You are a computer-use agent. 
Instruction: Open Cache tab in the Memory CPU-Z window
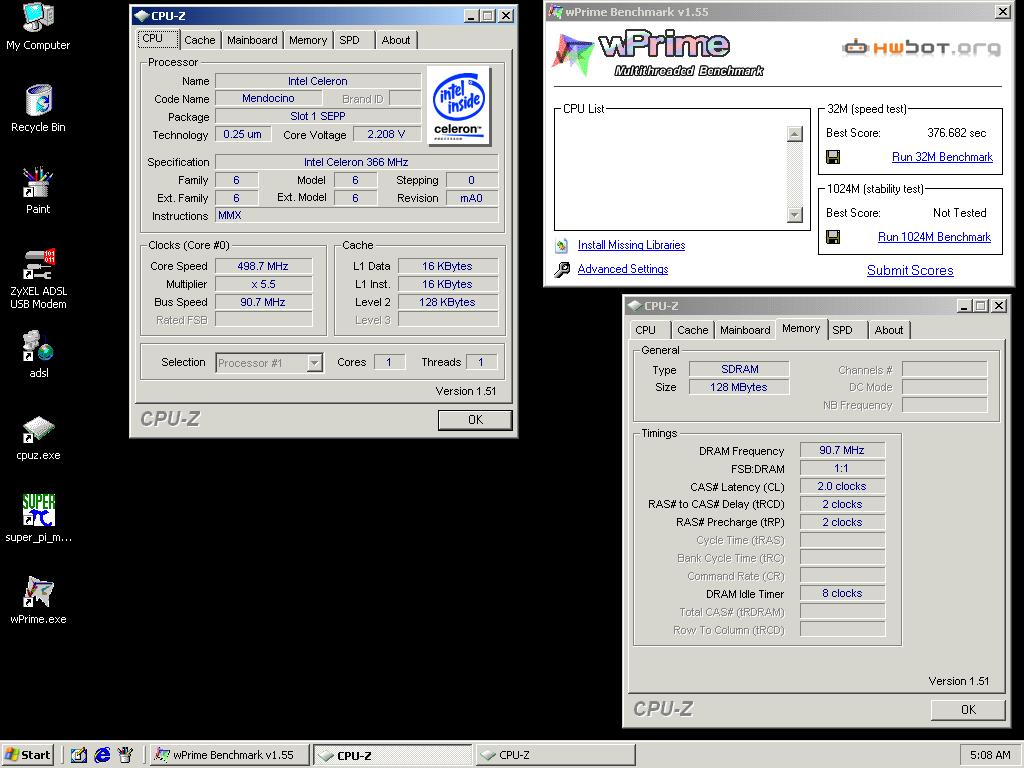pyautogui.click(x=693, y=330)
